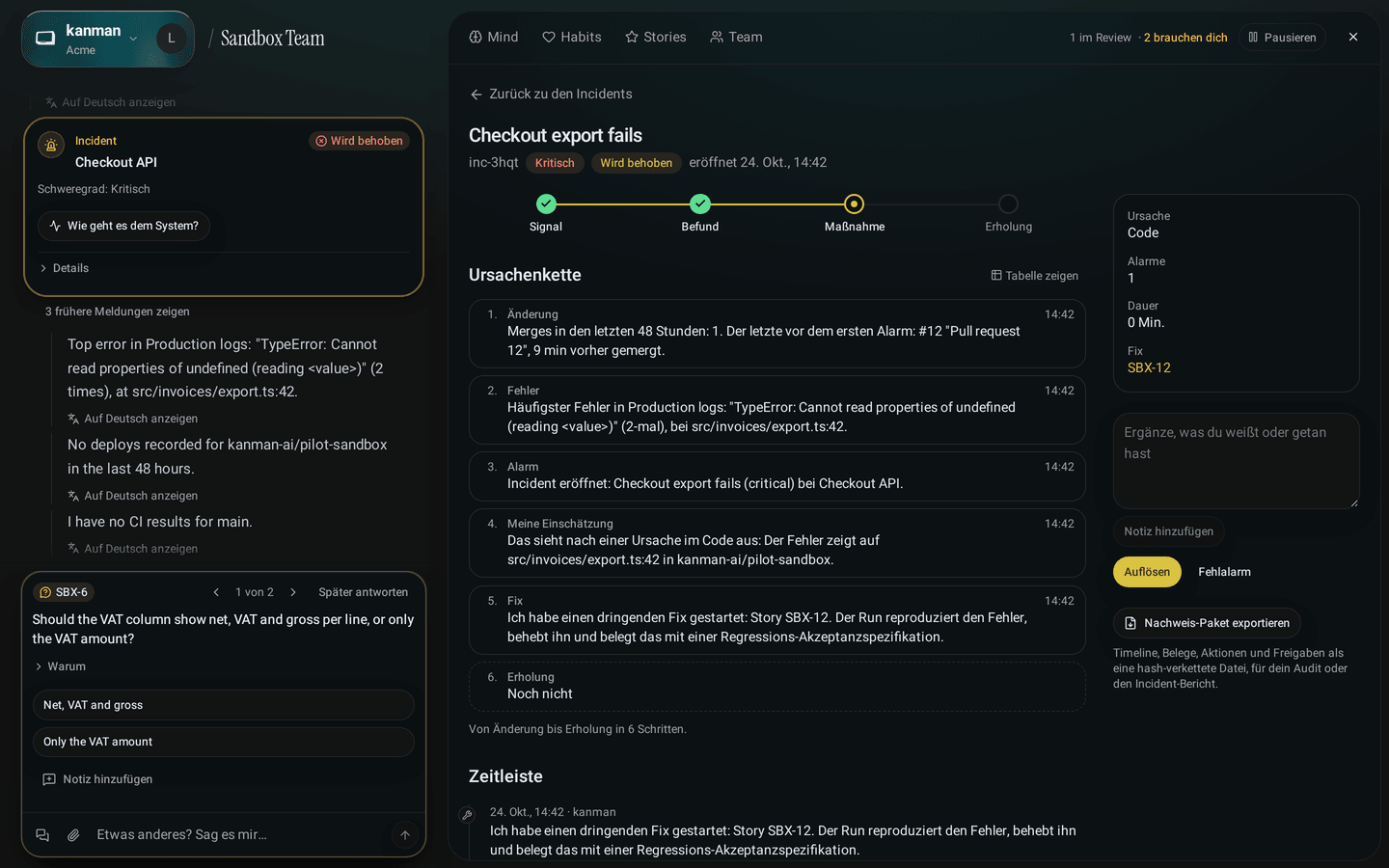Screen dimensions: 1389x868
Task: Click the Signal step marker
Action: point(546,203)
